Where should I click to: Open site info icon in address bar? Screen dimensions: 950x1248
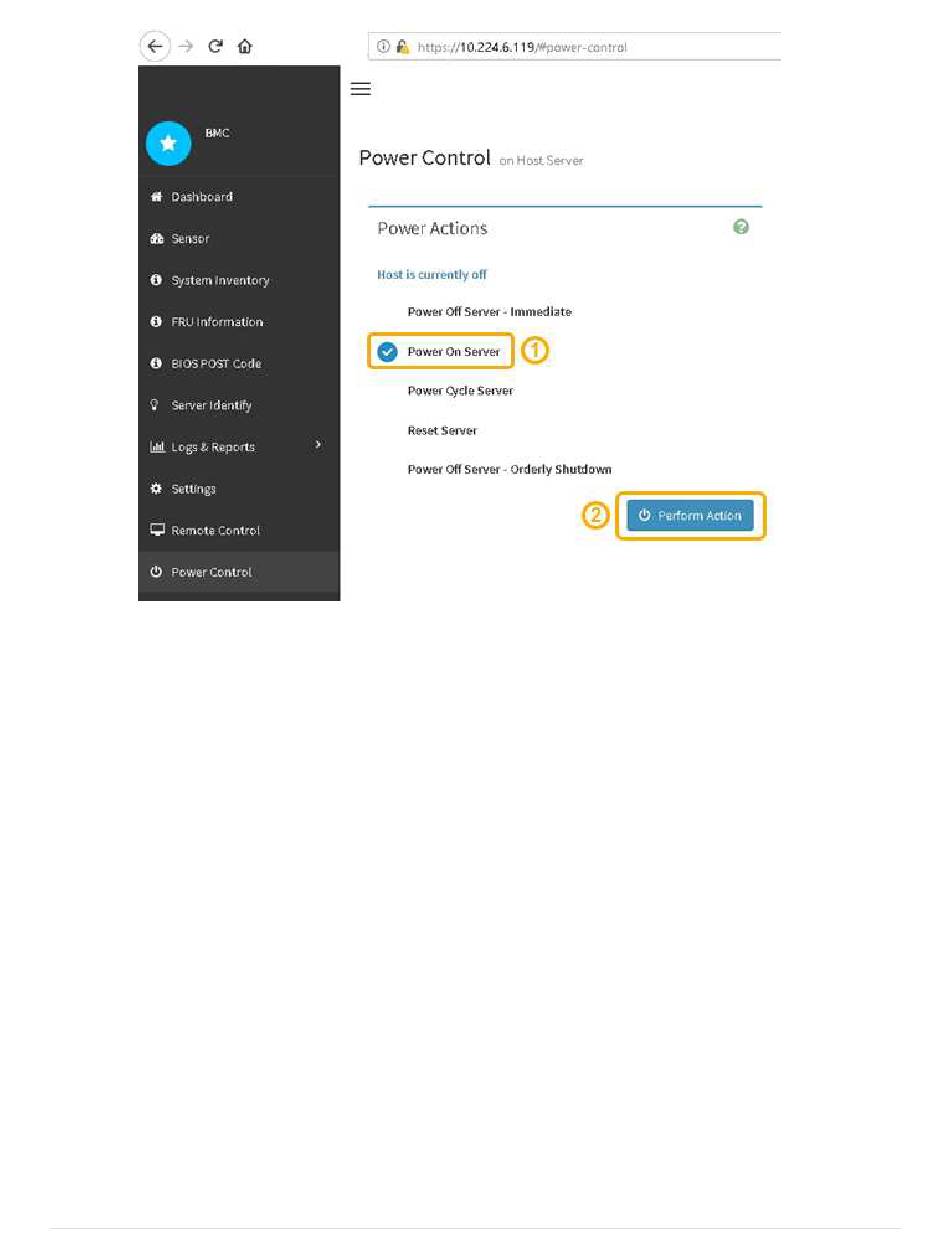pyautogui.click(x=384, y=47)
